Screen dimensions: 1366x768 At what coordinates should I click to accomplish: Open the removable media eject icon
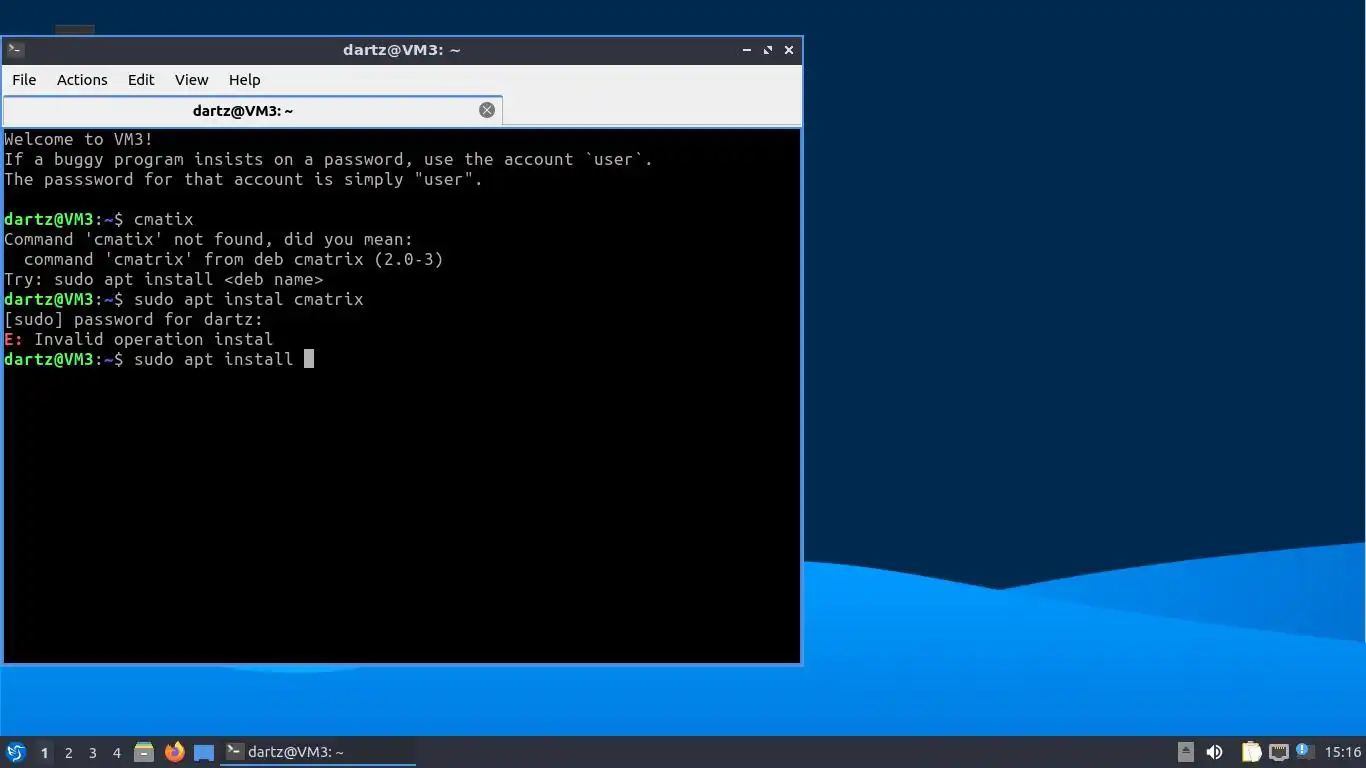click(1185, 752)
